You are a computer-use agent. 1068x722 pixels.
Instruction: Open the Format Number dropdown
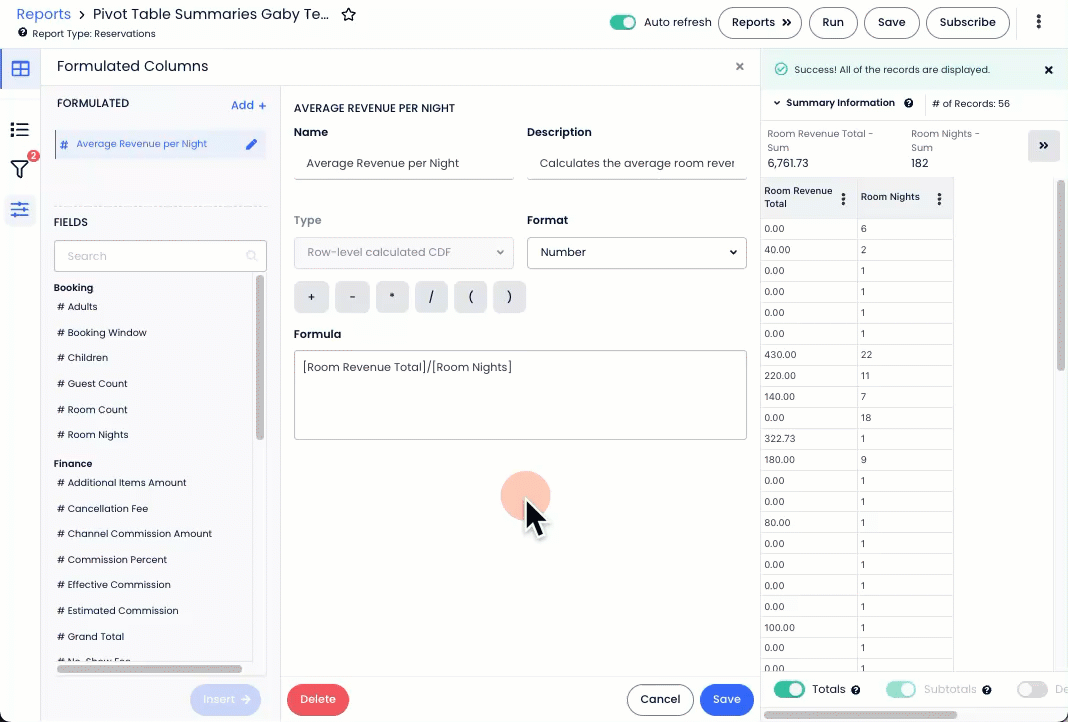pyautogui.click(x=637, y=252)
